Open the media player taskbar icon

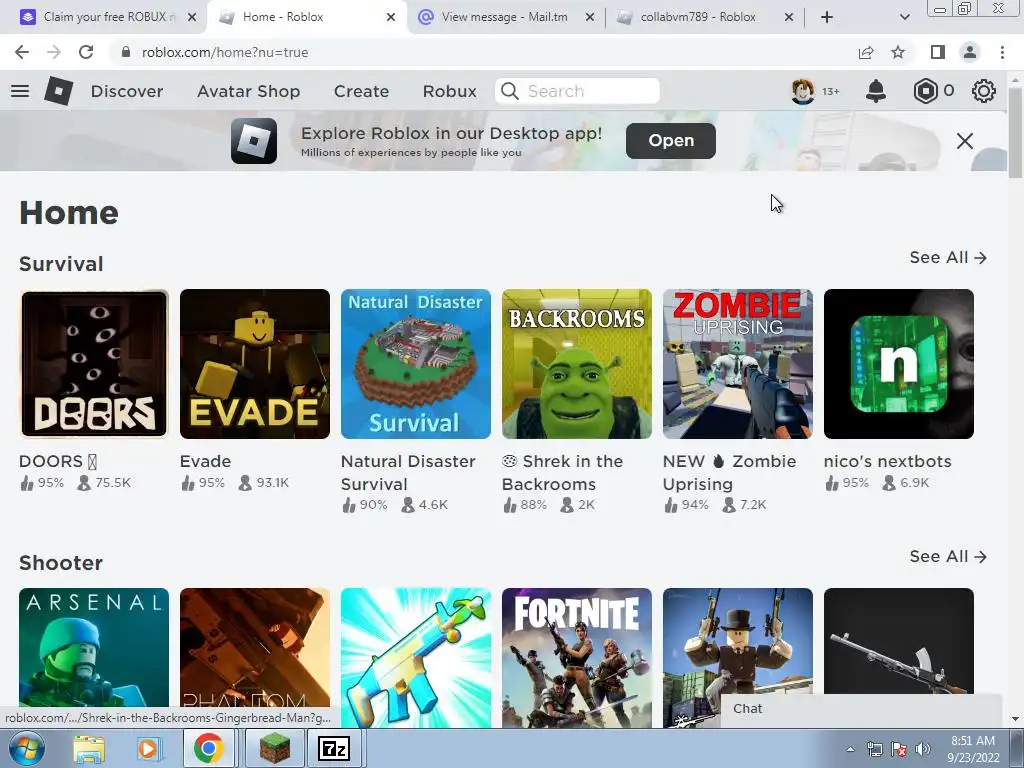[149, 748]
